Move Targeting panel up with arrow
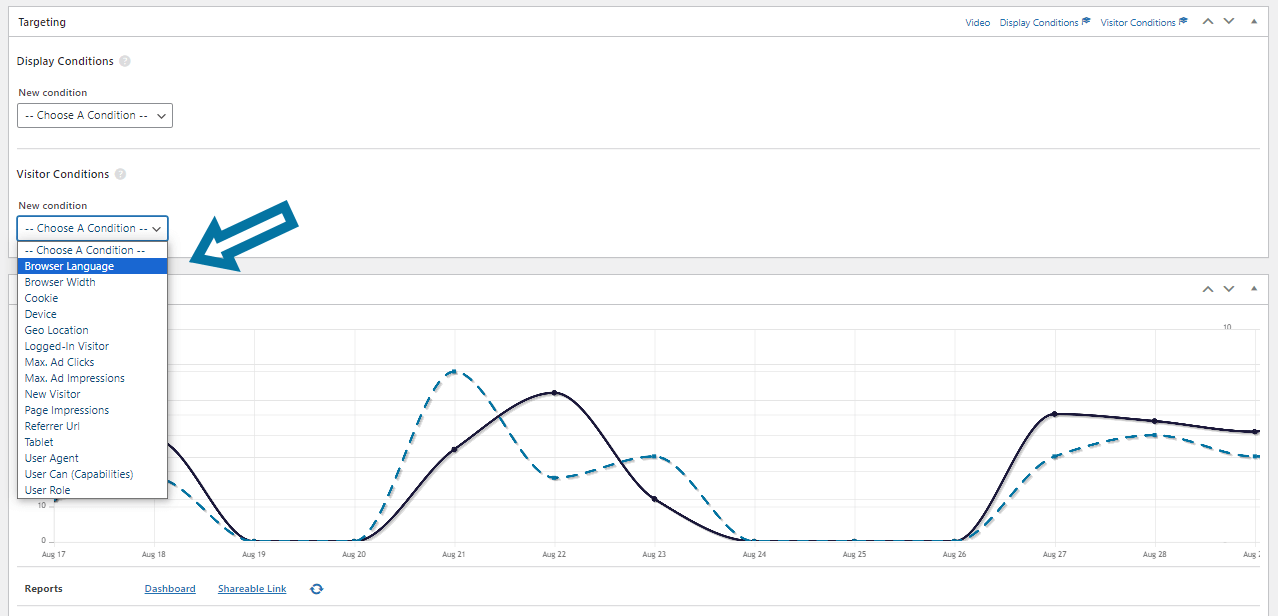The width and height of the screenshot is (1278, 616). click(x=1208, y=21)
